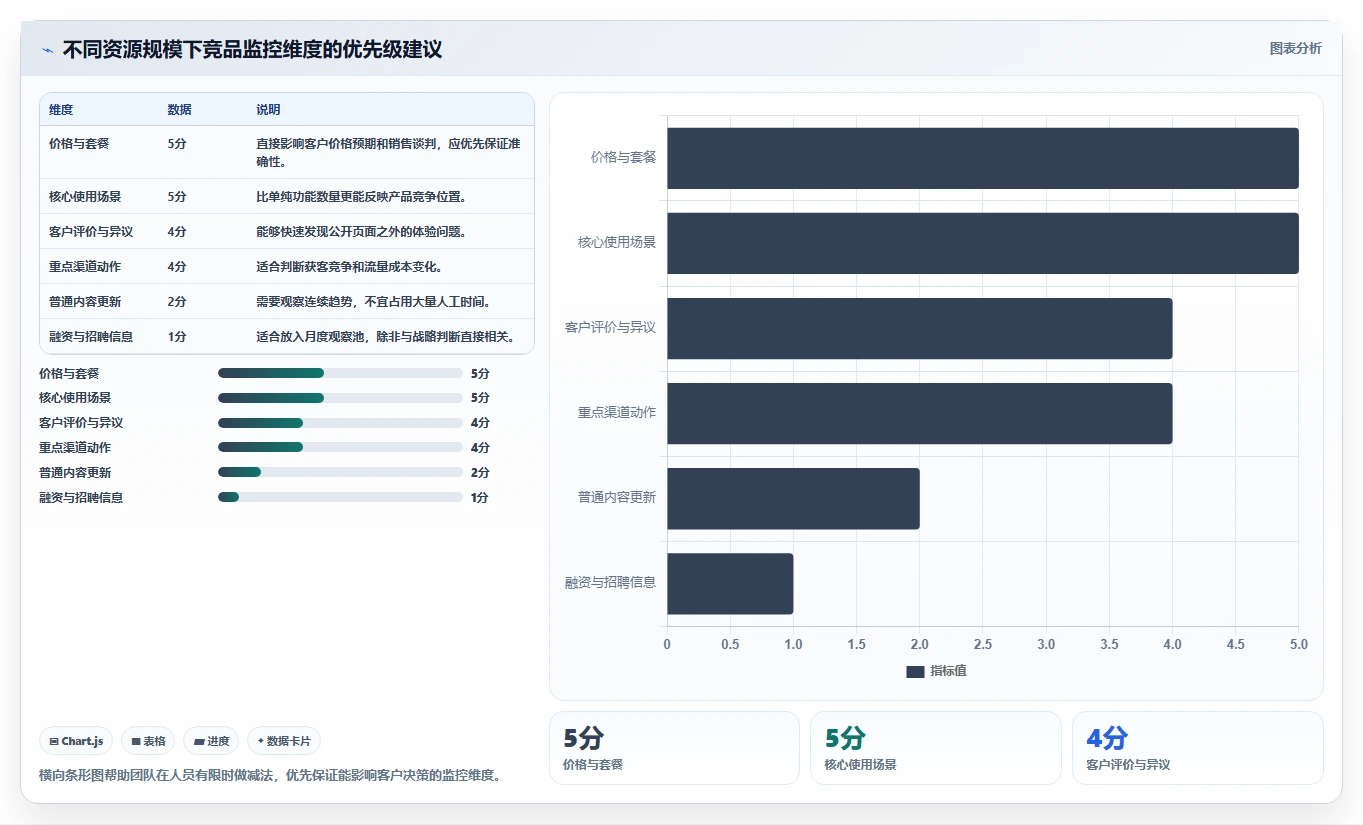Screen dimensions: 1363x825
Task: Click the 维度 column header in the table
Action: [61, 110]
